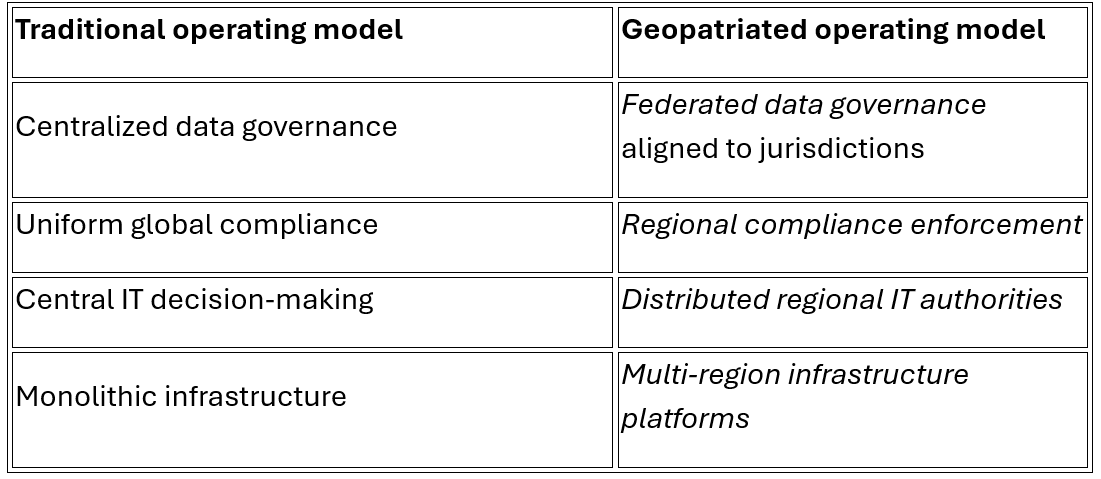Screen dimensions: 1101x479
Task: Click the 'Federated data governance' italic text
Action: [x=803, y=104]
